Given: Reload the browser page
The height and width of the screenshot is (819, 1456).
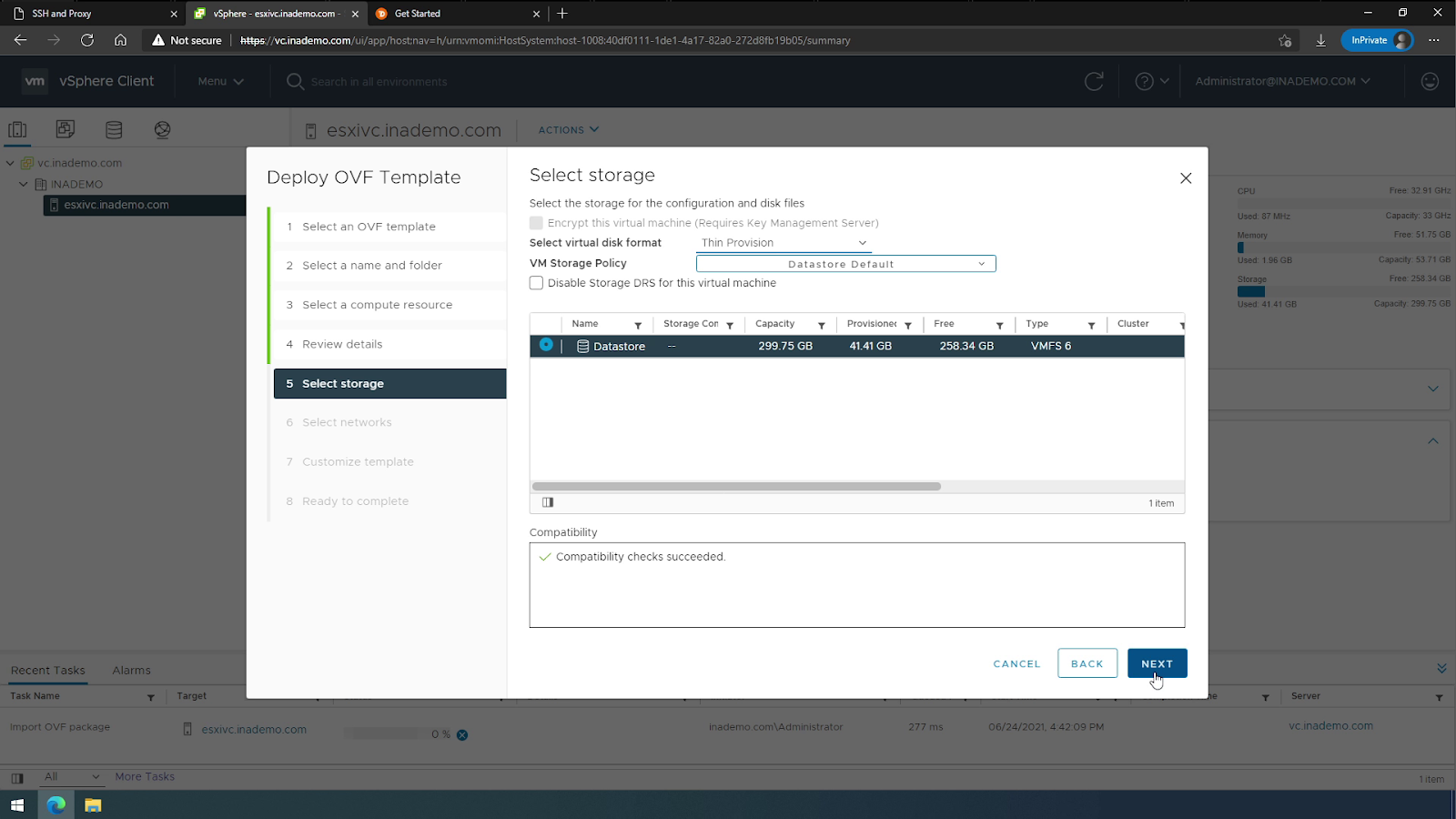Looking at the screenshot, I should (87, 40).
